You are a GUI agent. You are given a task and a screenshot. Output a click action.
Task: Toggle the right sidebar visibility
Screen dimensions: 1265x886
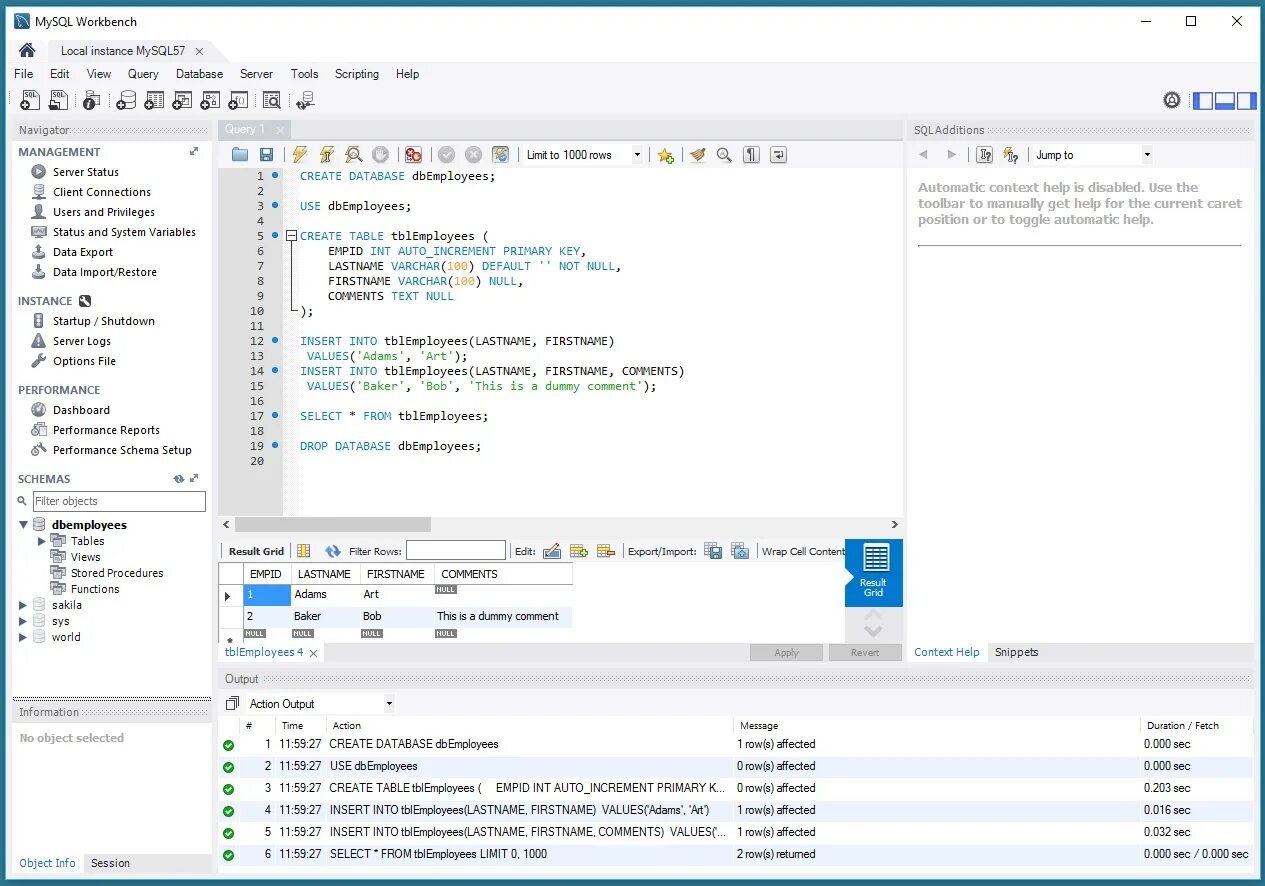1245,100
